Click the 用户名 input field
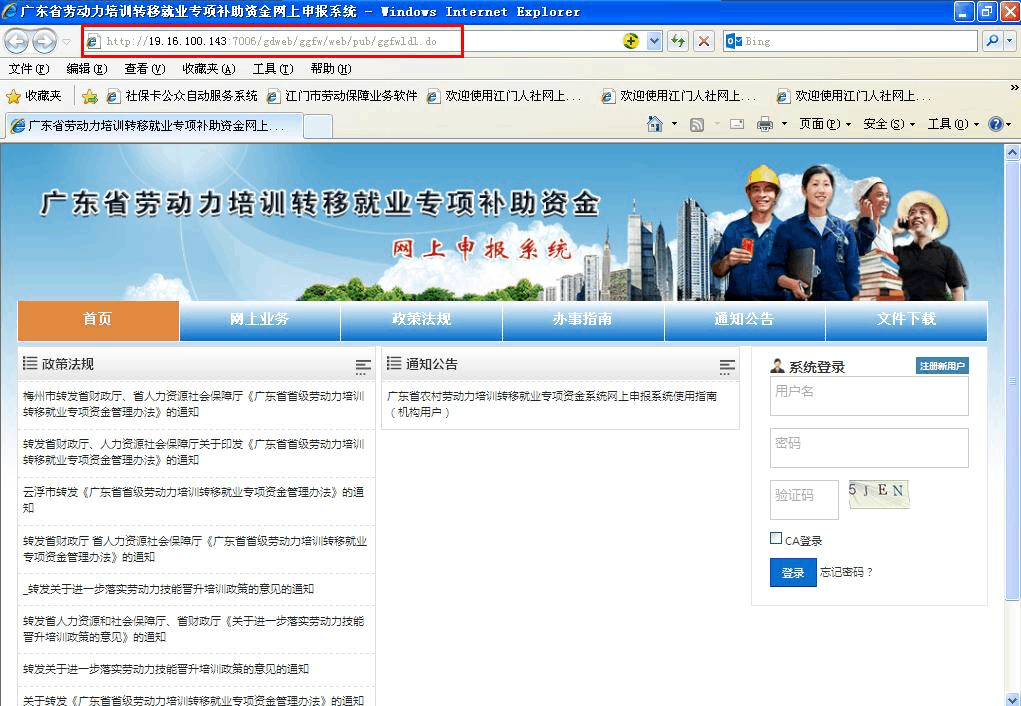 [x=869, y=396]
